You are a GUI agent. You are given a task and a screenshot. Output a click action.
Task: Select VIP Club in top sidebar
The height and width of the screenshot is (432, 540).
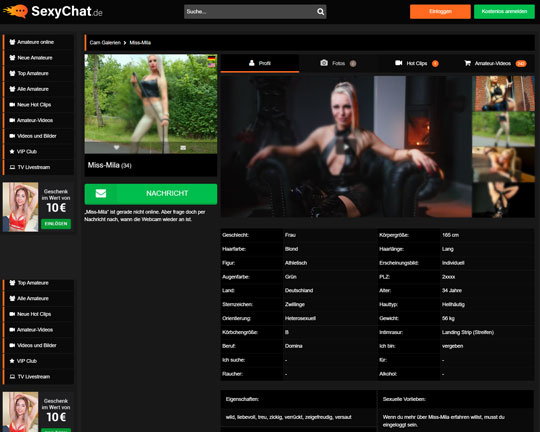(39, 152)
